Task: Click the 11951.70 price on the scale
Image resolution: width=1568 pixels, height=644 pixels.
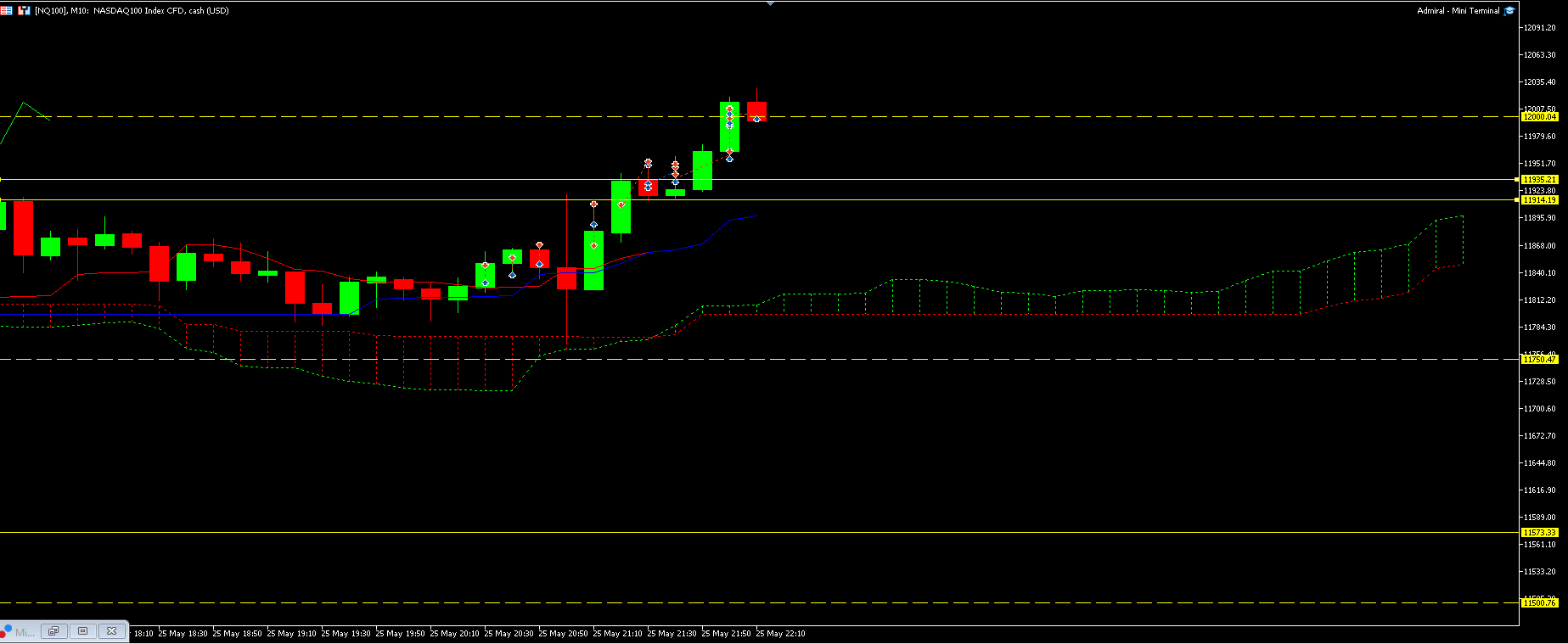Action: coord(1540,164)
